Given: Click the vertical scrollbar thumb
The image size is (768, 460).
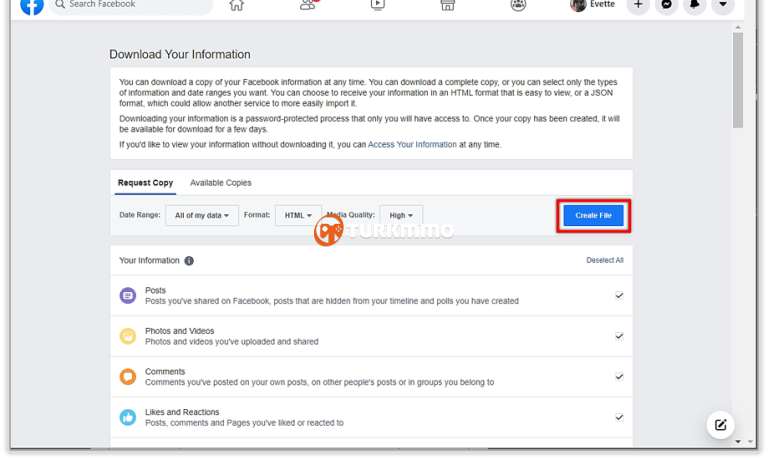Looking at the screenshot, I should (x=738, y=80).
